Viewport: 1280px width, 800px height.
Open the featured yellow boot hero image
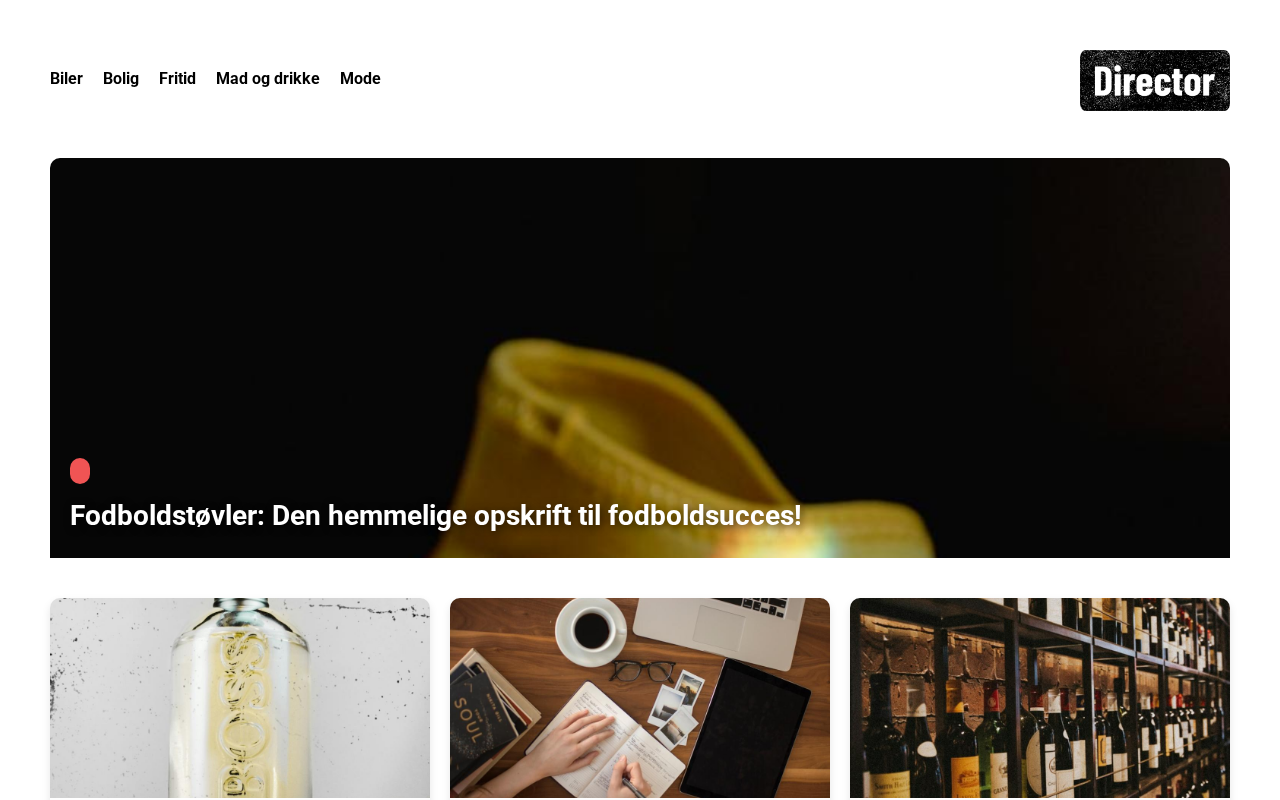click(x=640, y=358)
